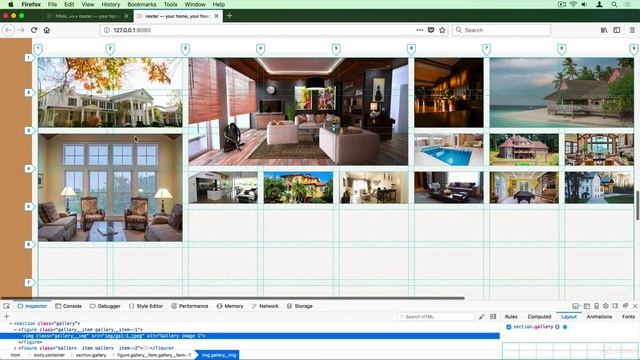Screen dimensions: 640x360
Task: Open the Bookmarks menu
Action: pyautogui.click(x=142, y=4)
